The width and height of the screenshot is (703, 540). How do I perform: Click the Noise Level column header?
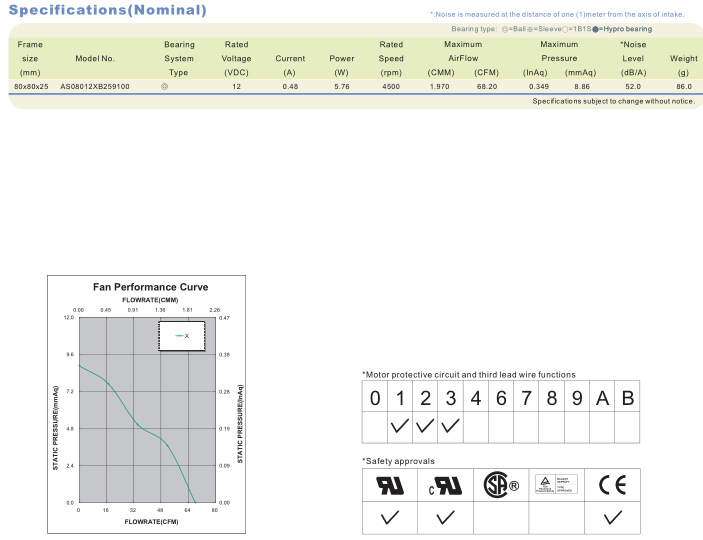tap(633, 58)
